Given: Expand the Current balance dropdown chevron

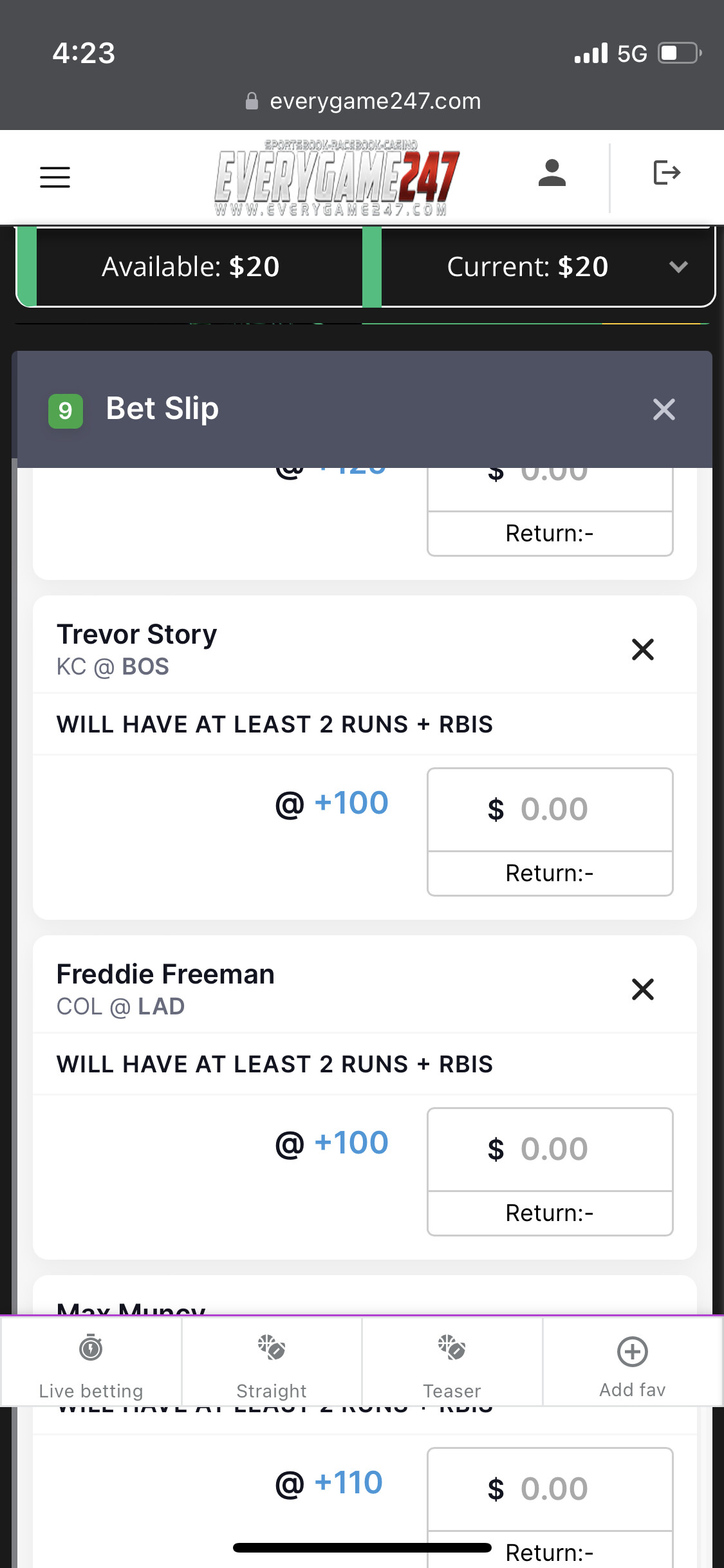Looking at the screenshot, I should (x=678, y=266).
